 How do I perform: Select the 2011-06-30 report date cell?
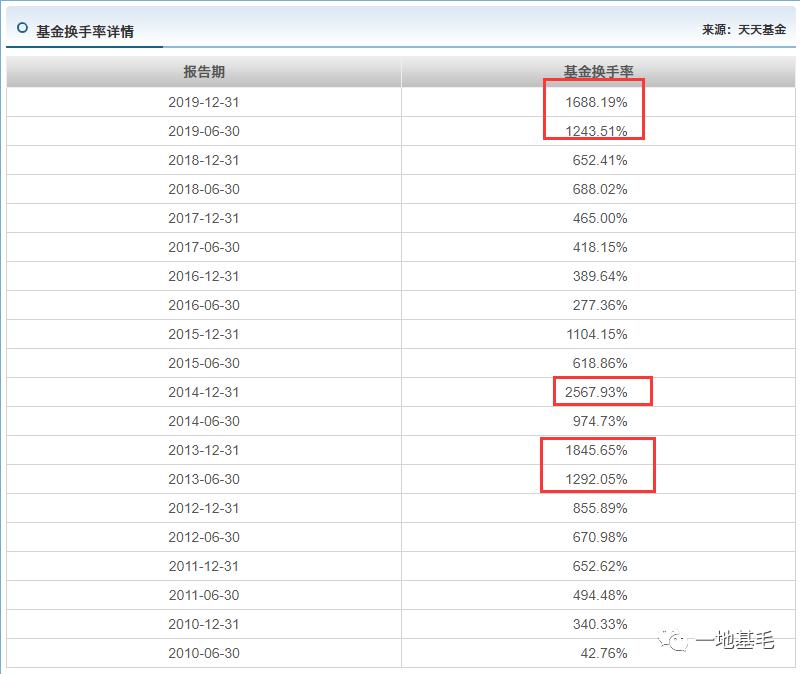click(x=204, y=595)
